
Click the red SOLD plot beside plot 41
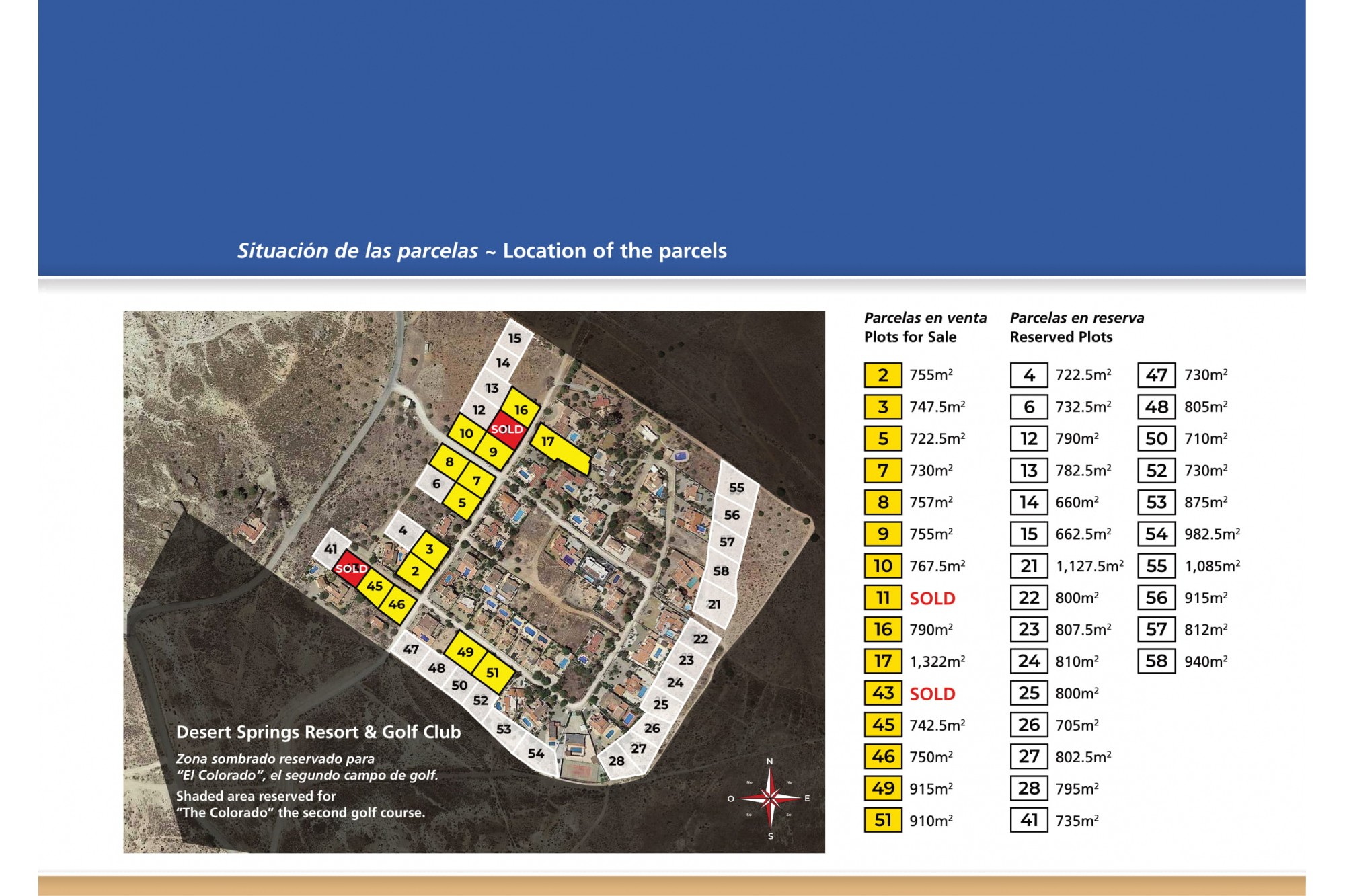[x=351, y=568]
